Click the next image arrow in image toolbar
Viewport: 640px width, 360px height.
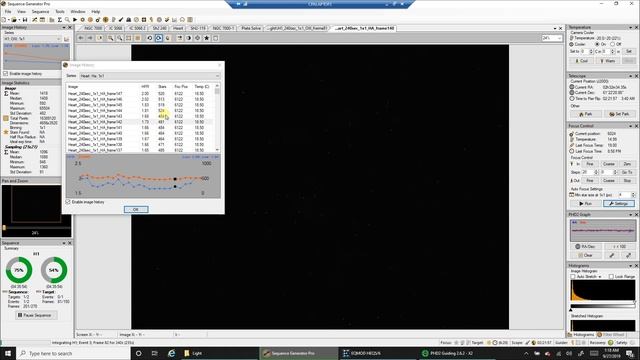90,38
